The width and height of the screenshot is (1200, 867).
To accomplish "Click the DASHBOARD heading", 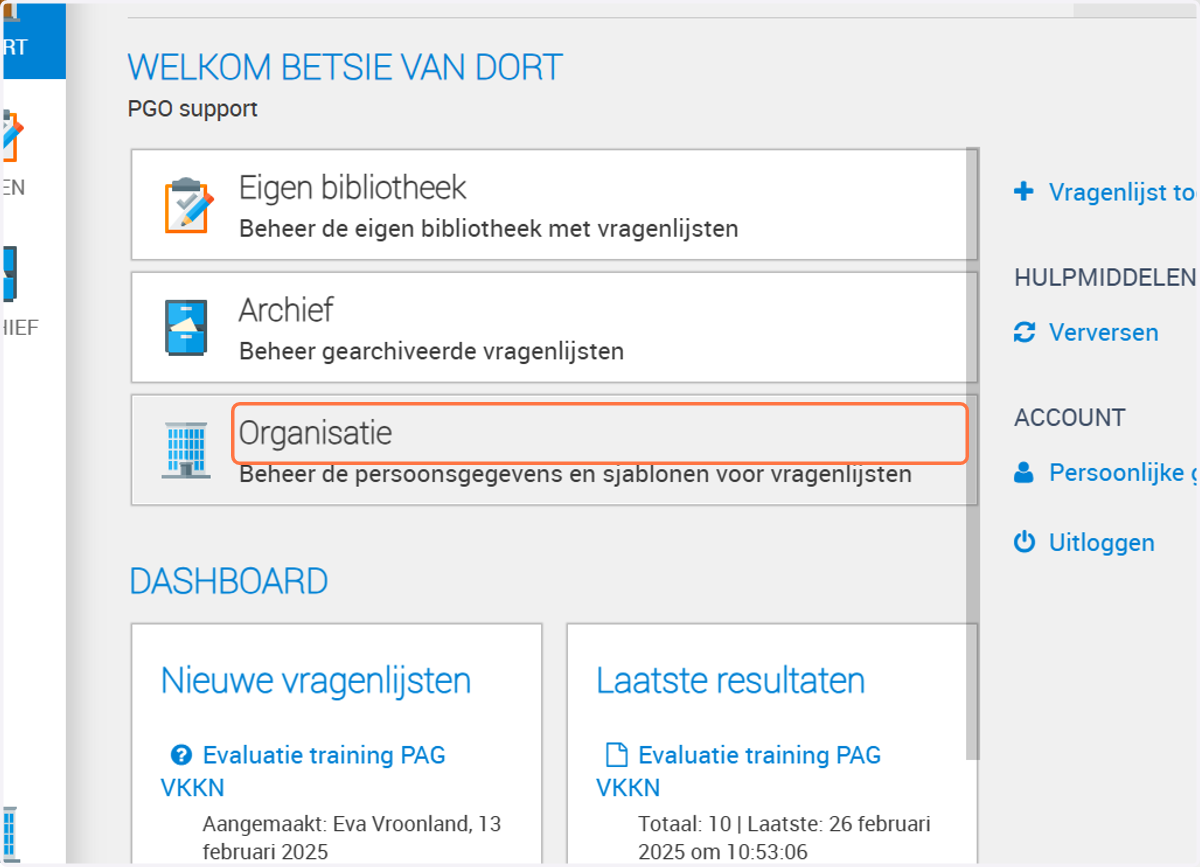I will click(x=229, y=582).
